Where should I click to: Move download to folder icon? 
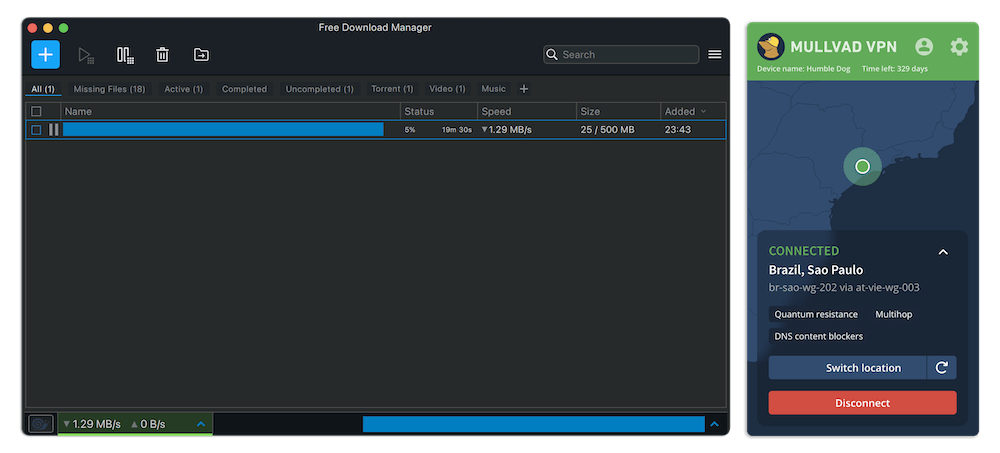click(x=201, y=55)
